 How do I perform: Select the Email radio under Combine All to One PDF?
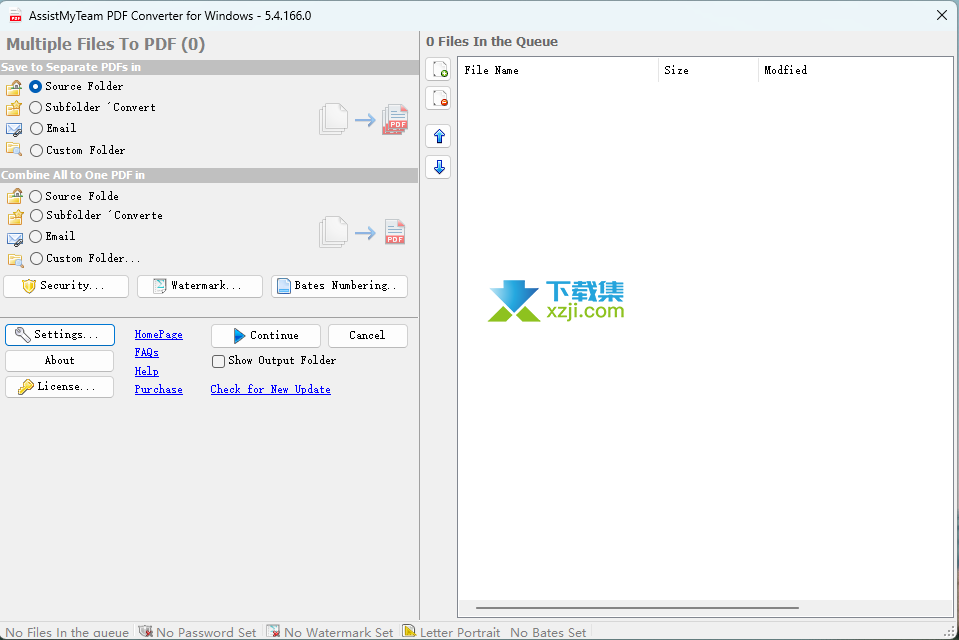click(35, 236)
